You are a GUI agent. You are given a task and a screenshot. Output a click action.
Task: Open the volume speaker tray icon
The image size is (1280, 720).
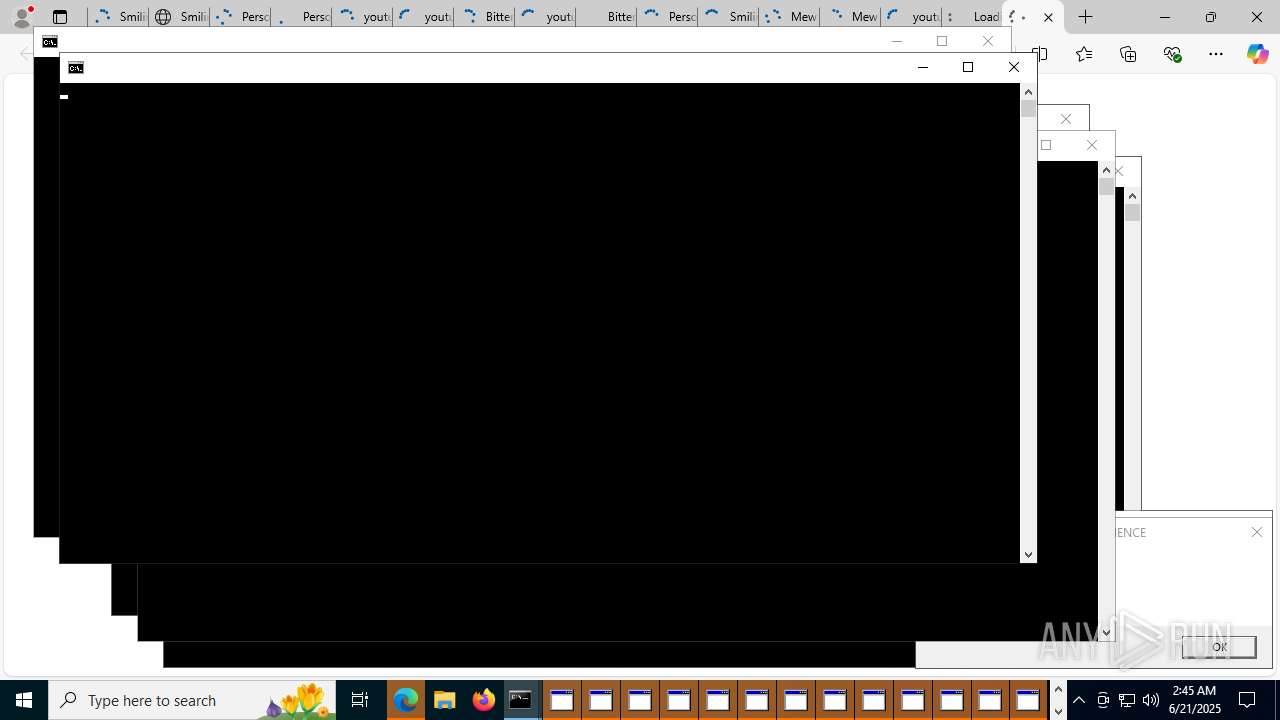pos(1151,700)
